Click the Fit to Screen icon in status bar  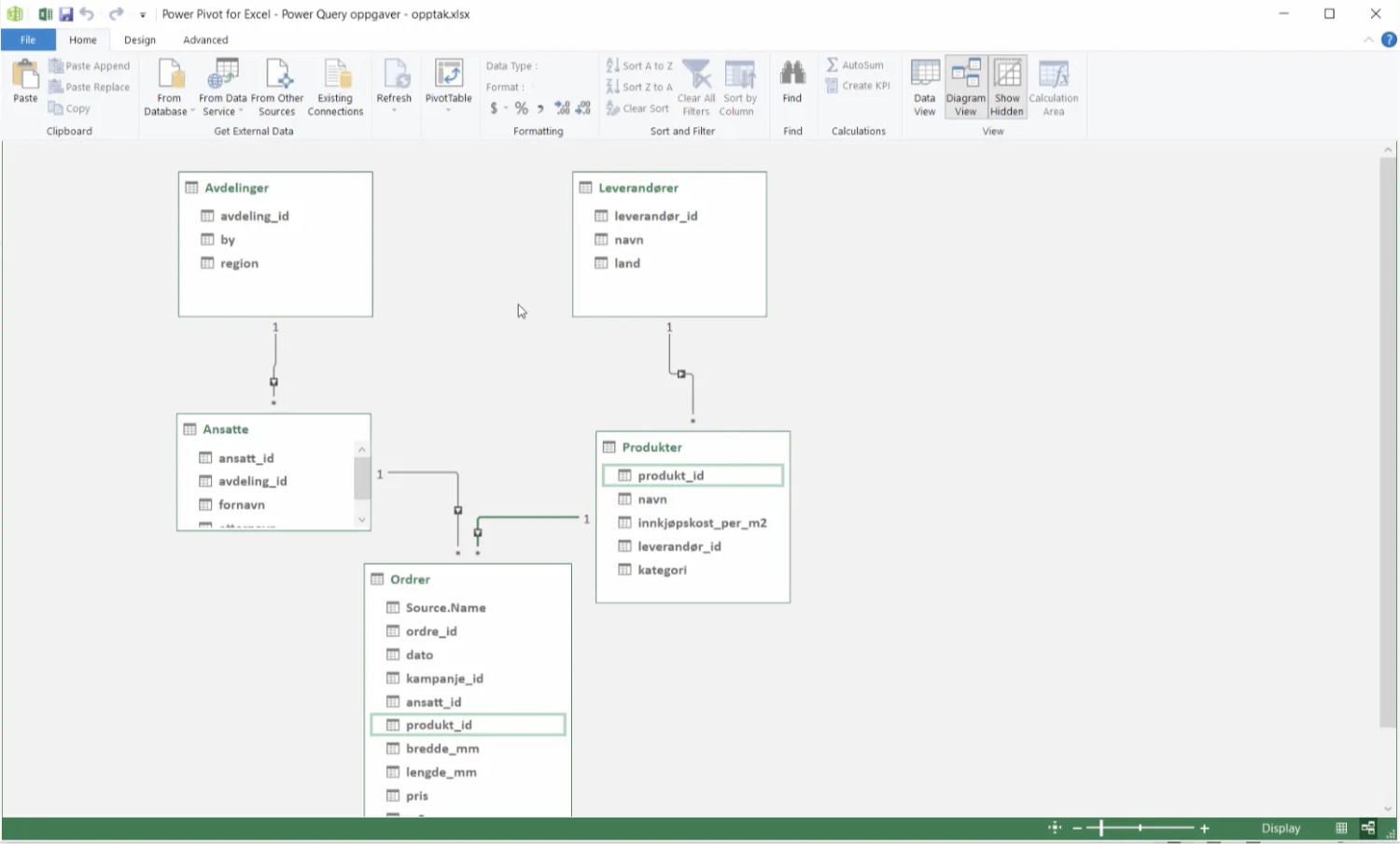click(x=1055, y=828)
